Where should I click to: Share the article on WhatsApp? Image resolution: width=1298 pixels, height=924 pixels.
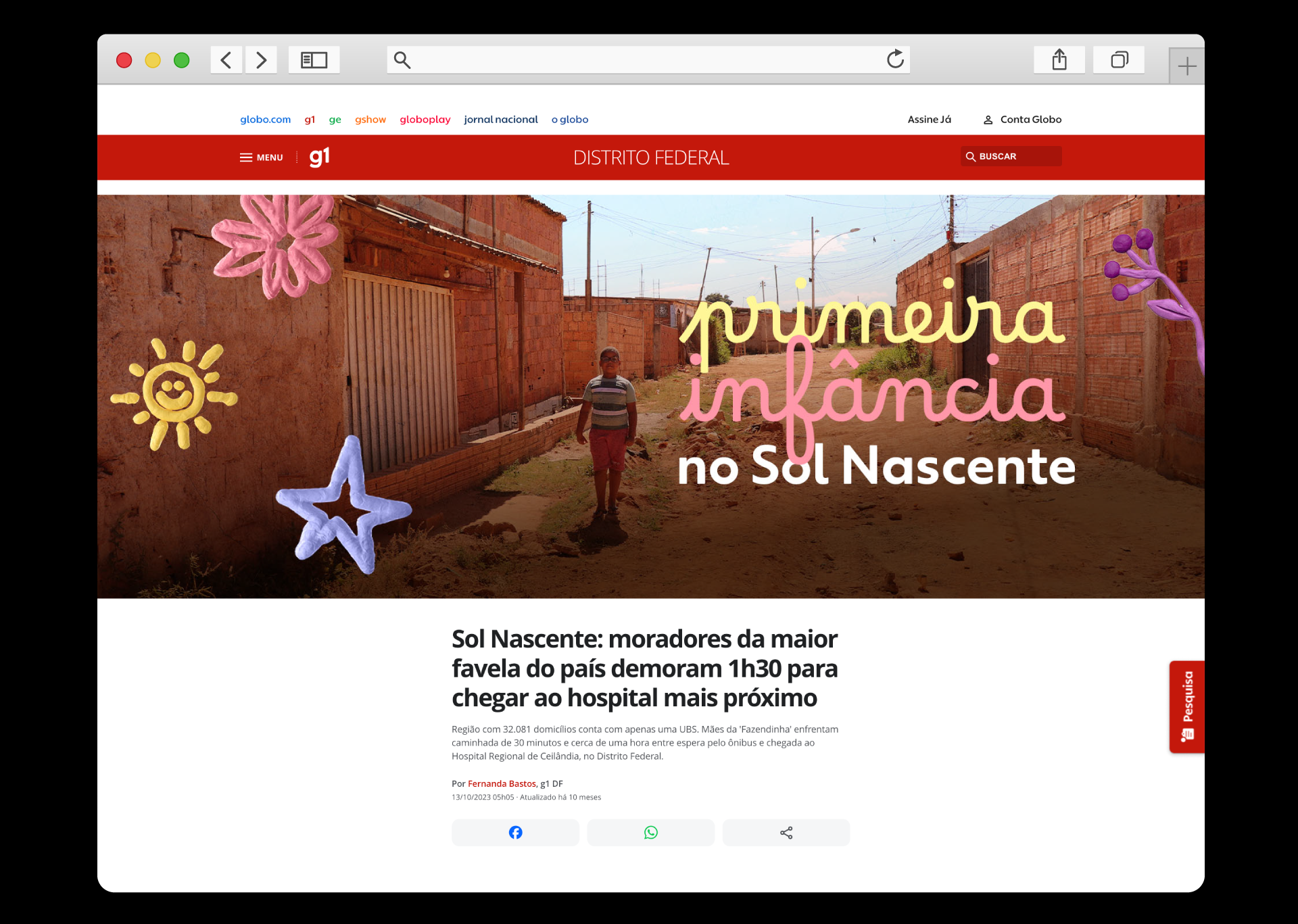[x=650, y=833]
